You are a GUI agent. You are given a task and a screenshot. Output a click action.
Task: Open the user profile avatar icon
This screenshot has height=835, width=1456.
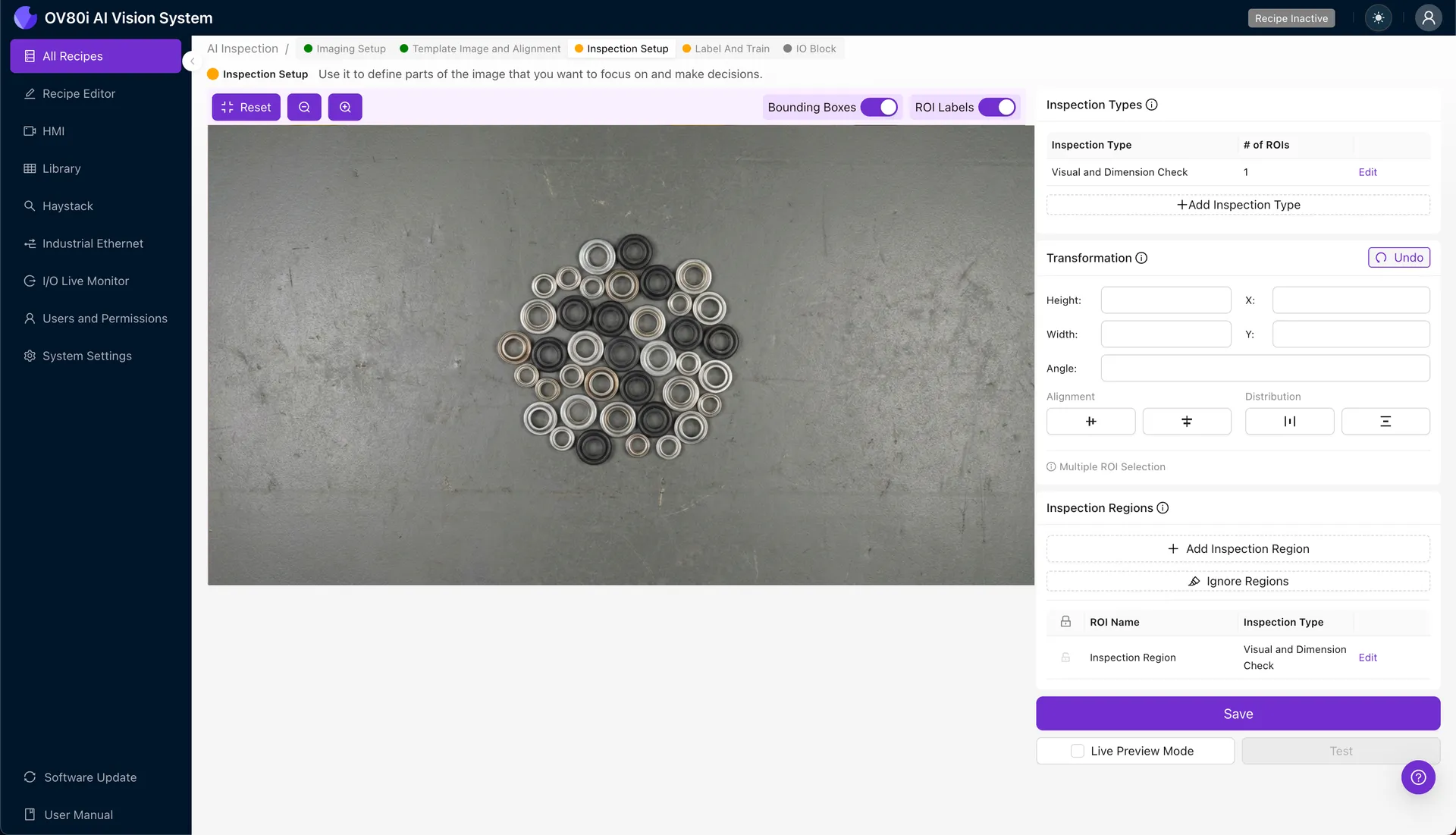[1429, 17]
